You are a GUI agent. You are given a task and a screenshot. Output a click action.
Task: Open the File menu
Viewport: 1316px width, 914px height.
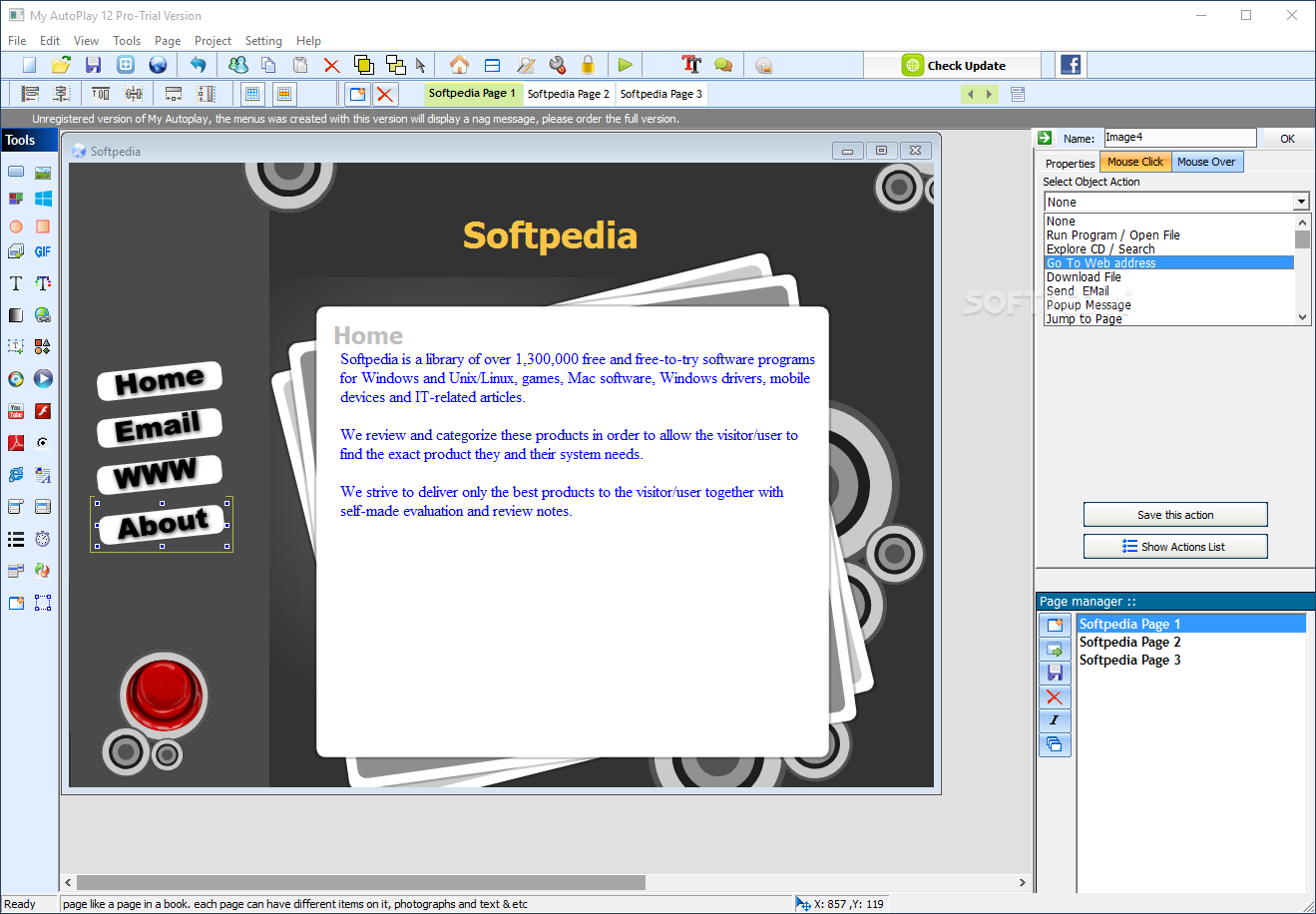point(17,41)
